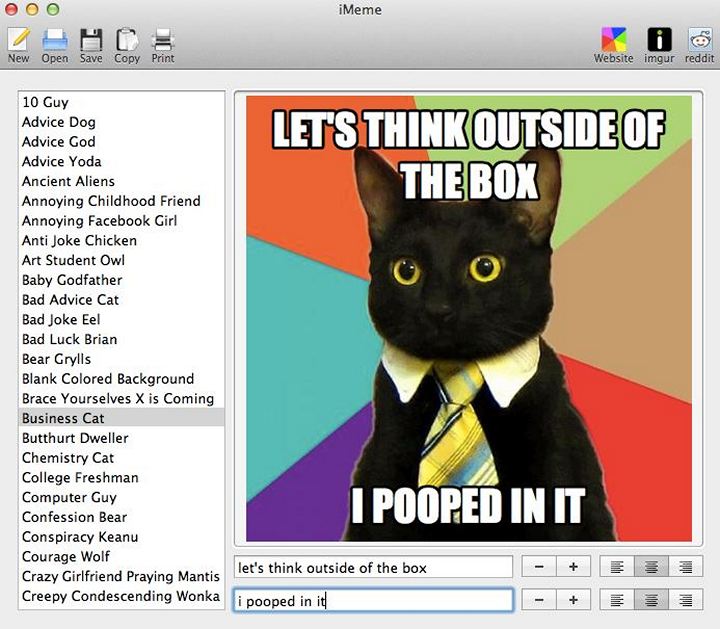Select Advice Dog template
The height and width of the screenshot is (629, 720).
[x=122, y=122]
